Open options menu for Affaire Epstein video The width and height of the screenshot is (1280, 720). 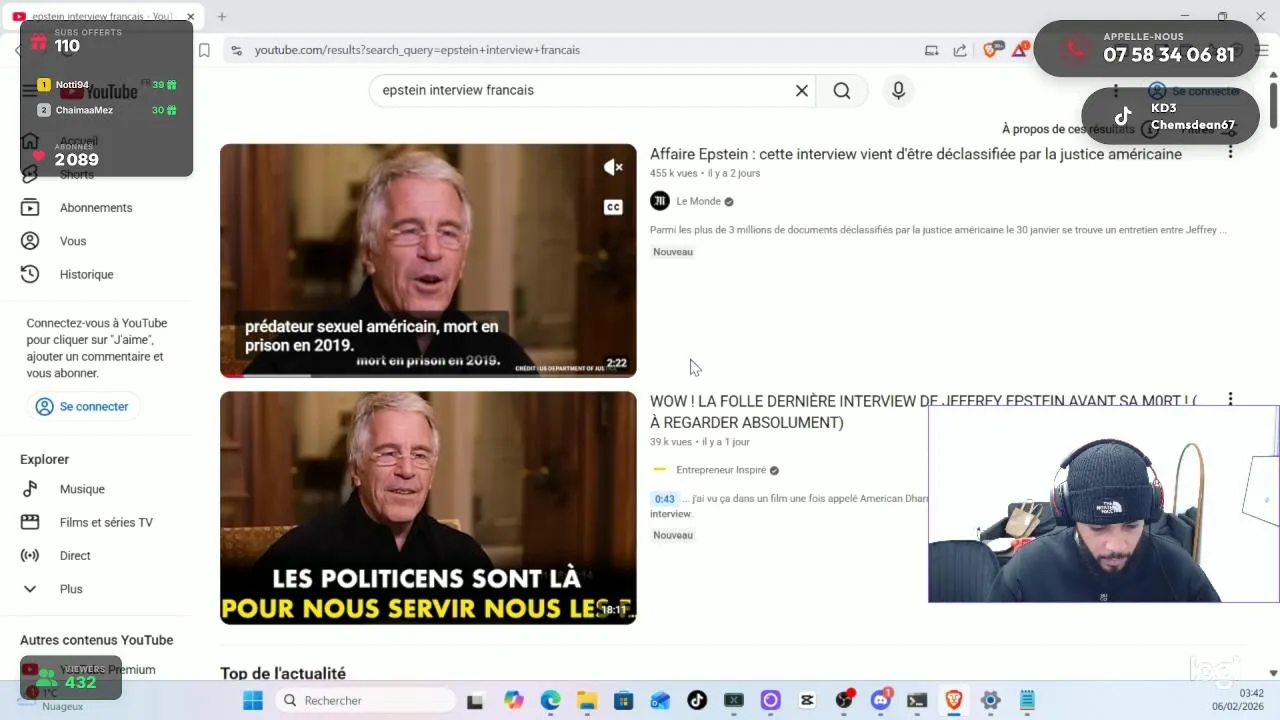[x=1230, y=152]
